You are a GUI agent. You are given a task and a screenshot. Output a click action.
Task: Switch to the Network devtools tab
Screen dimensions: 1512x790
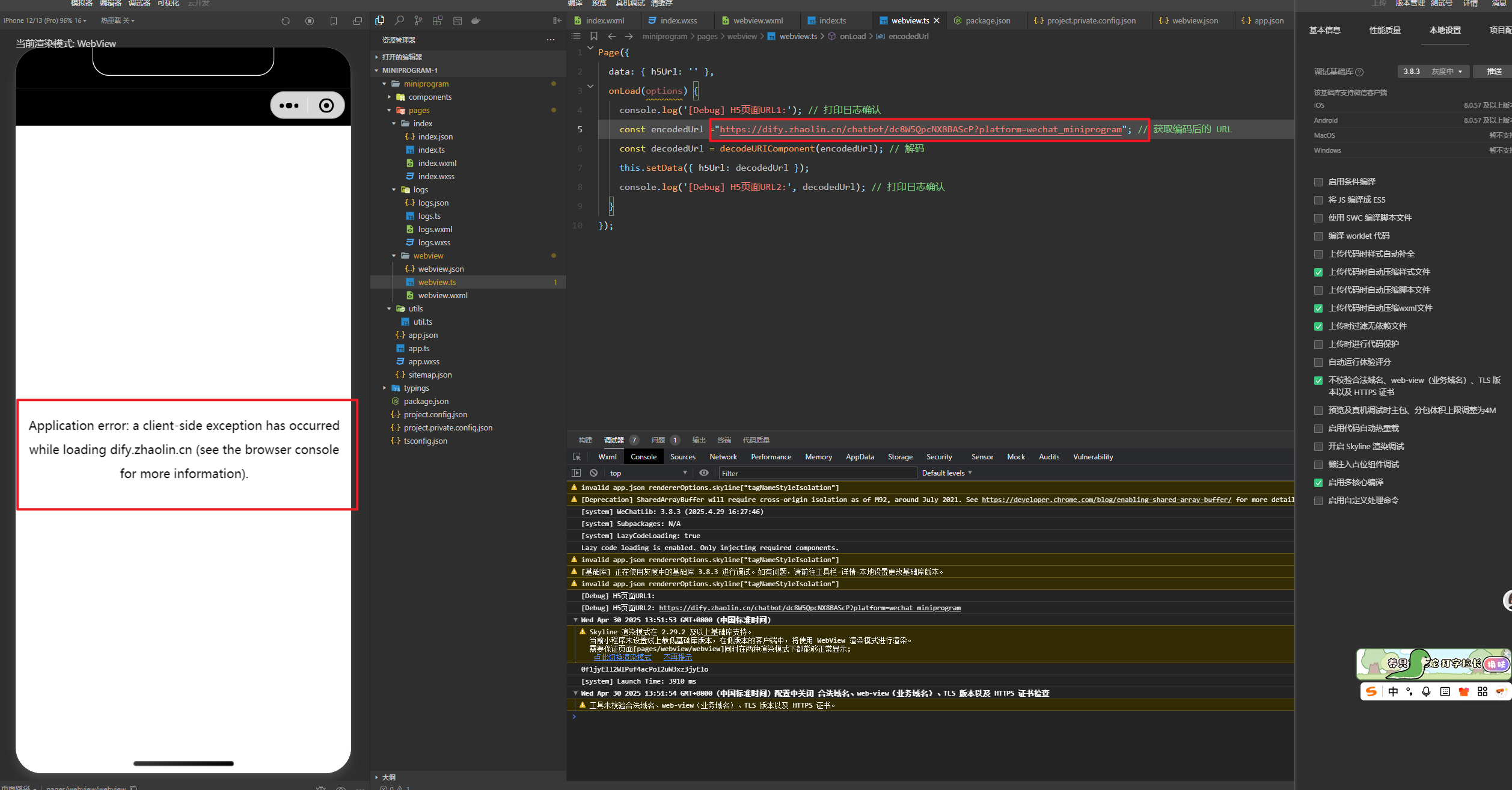coord(723,457)
